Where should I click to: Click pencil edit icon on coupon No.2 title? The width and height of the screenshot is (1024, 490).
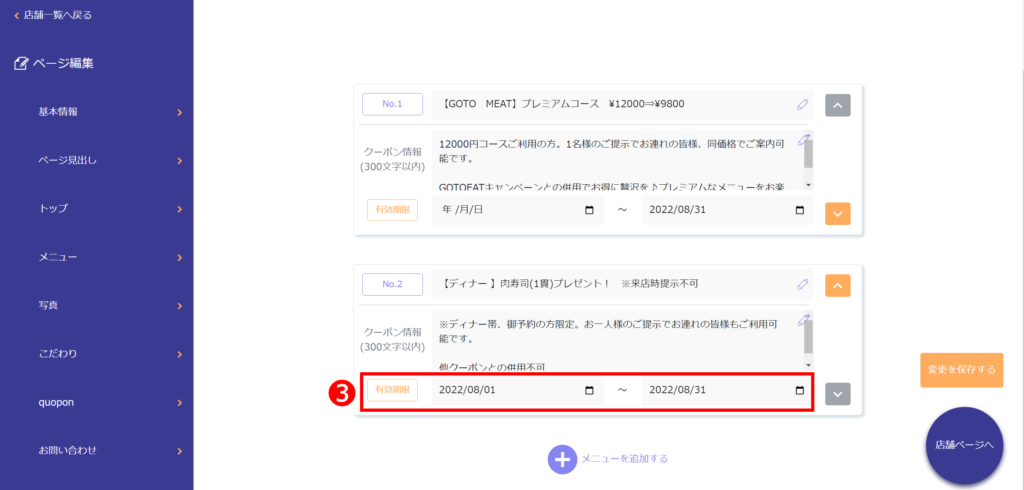pos(802,285)
